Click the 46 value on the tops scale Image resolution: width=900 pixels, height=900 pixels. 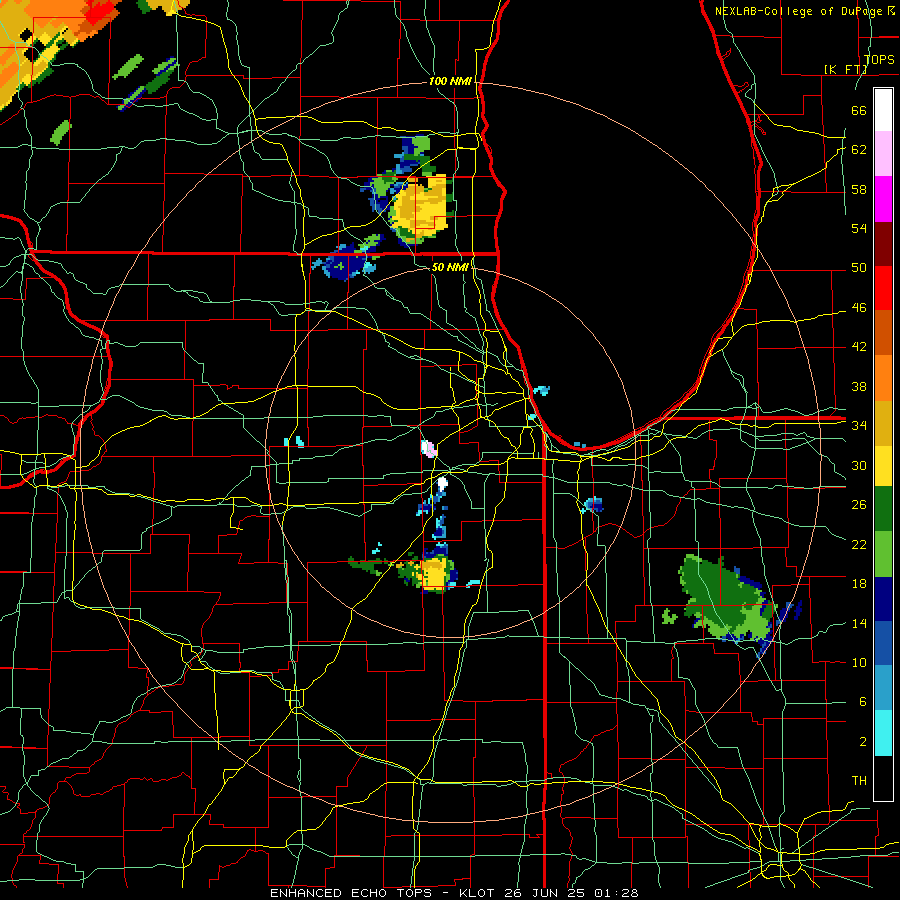[859, 308]
